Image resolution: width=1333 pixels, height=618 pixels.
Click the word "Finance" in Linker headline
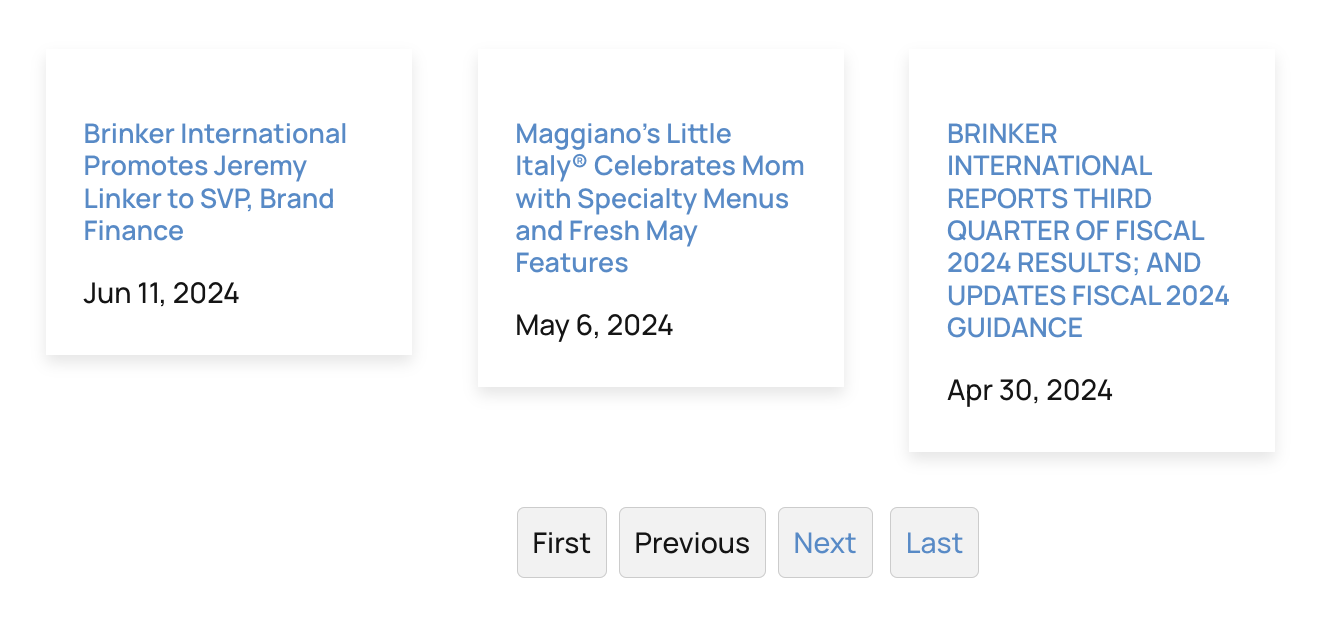click(133, 231)
